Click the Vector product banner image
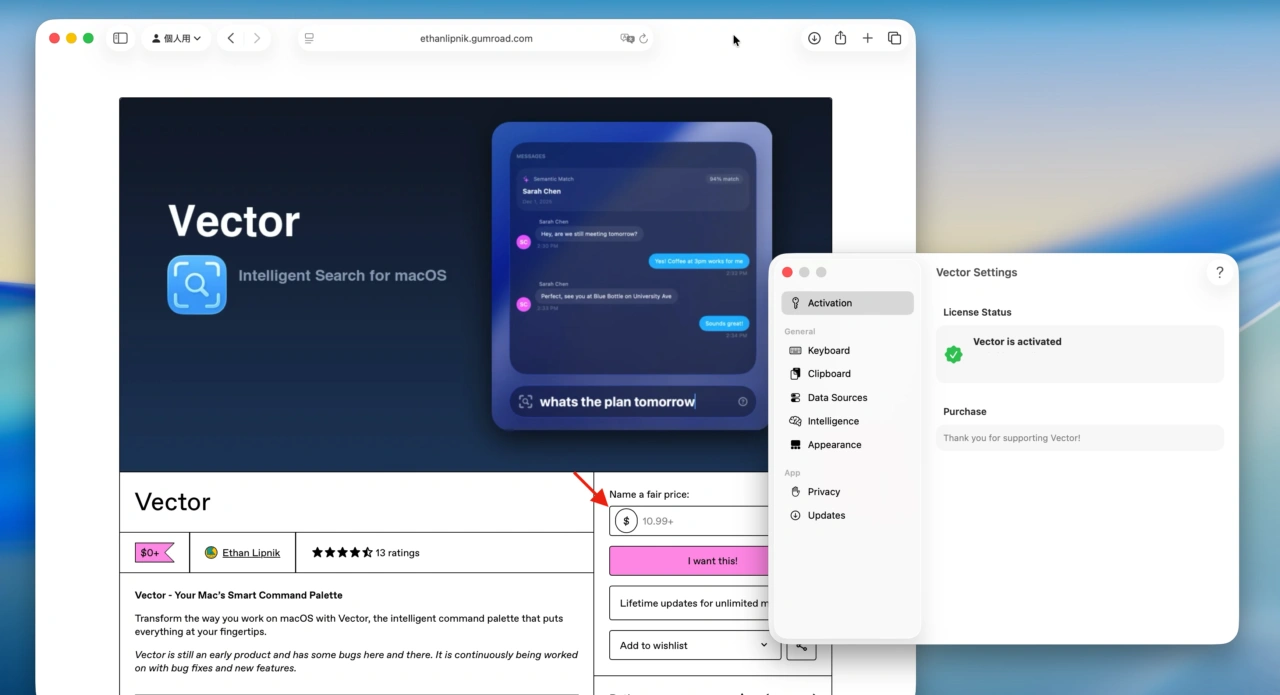Screen dimensions: 1280x695 [x=475, y=284]
